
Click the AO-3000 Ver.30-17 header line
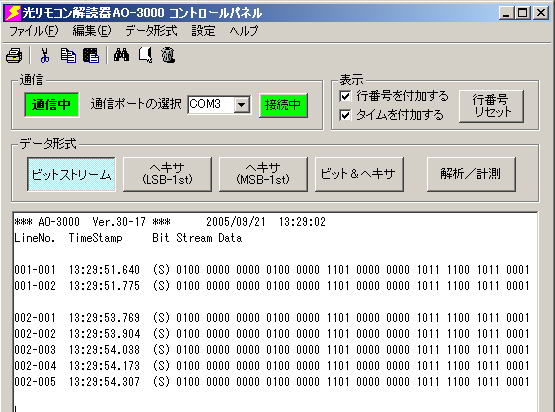point(170,222)
